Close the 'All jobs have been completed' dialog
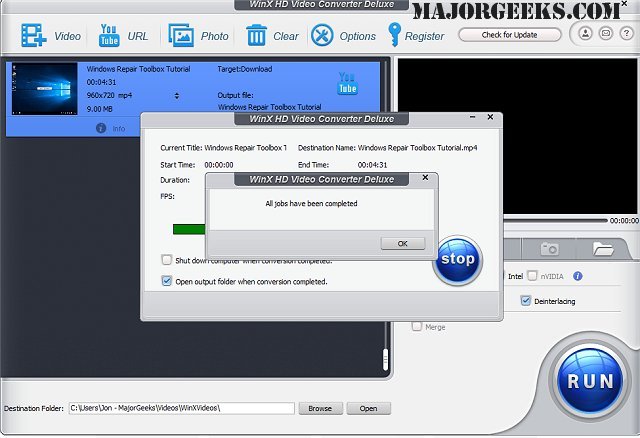The width and height of the screenshot is (640, 438). [x=425, y=178]
